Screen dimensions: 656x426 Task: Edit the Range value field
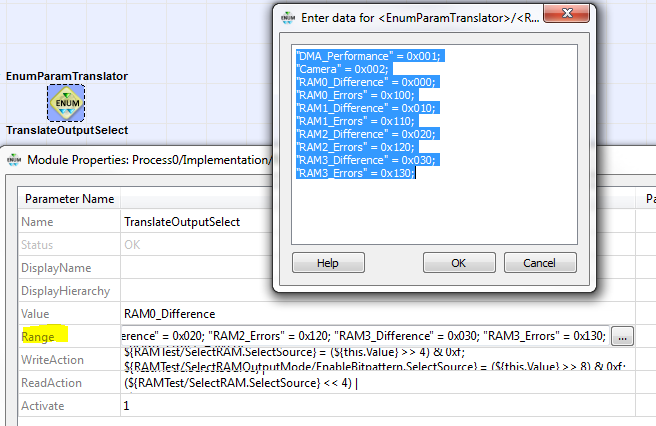pyautogui.click(x=365, y=336)
